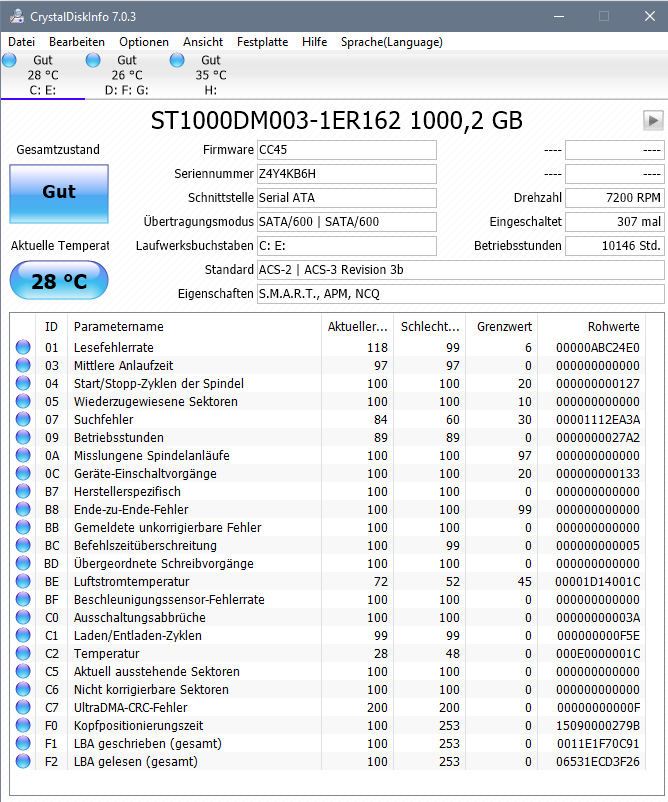
Task: Select raw value 00001D14001C
Action: [x=597, y=582]
